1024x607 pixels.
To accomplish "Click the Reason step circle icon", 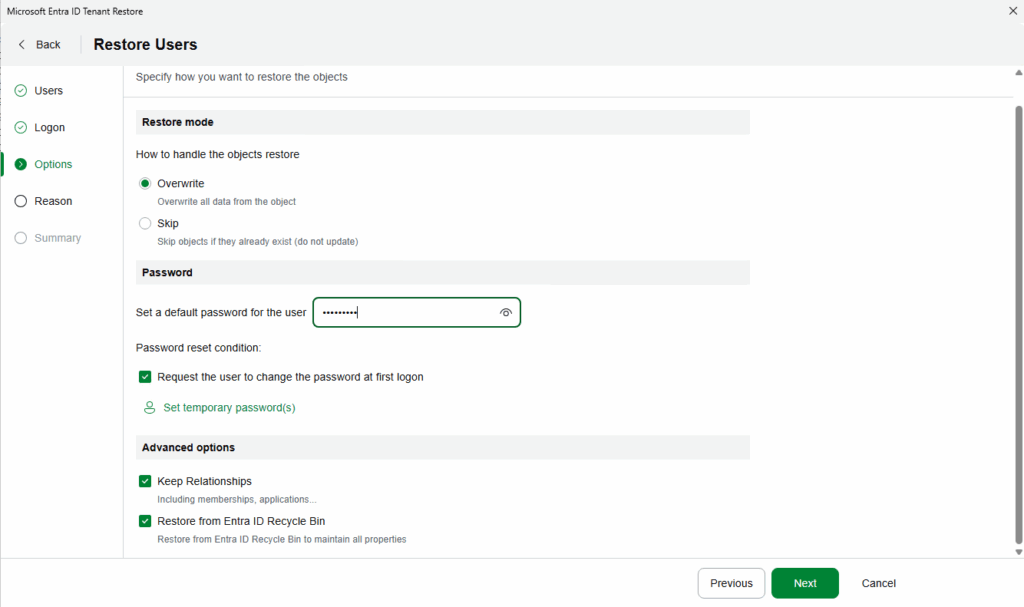I will pos(21,201).
